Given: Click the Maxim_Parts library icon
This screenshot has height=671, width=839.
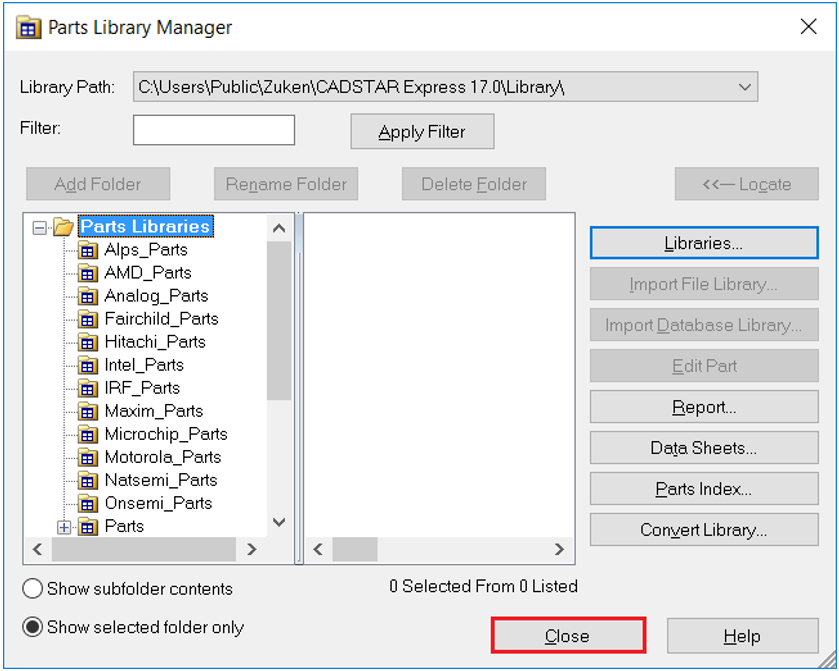Looking at the screenshot, I should click(88, 411).
